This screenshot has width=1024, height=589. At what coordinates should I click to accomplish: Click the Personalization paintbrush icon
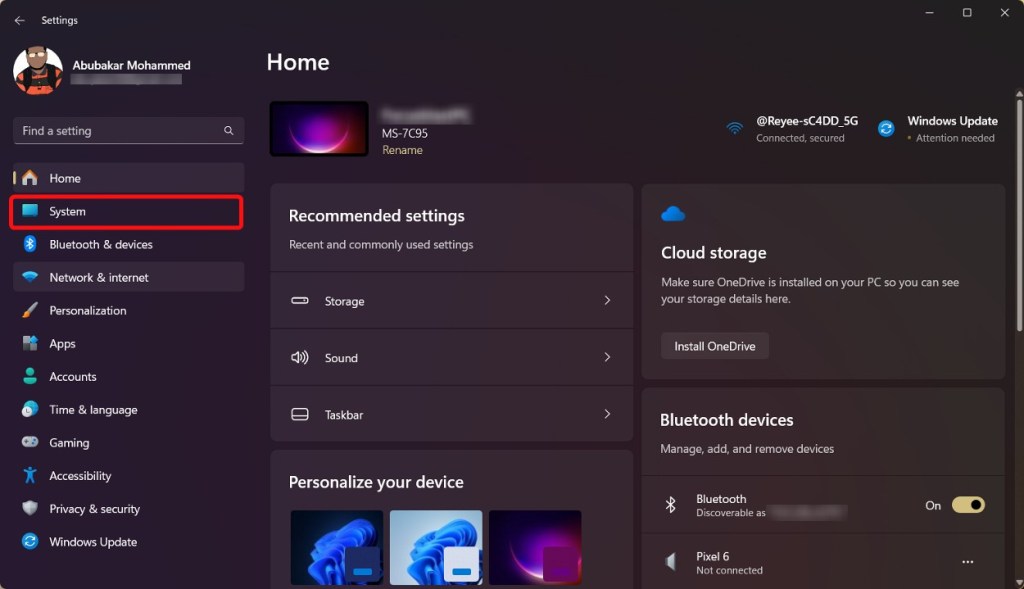30,310
